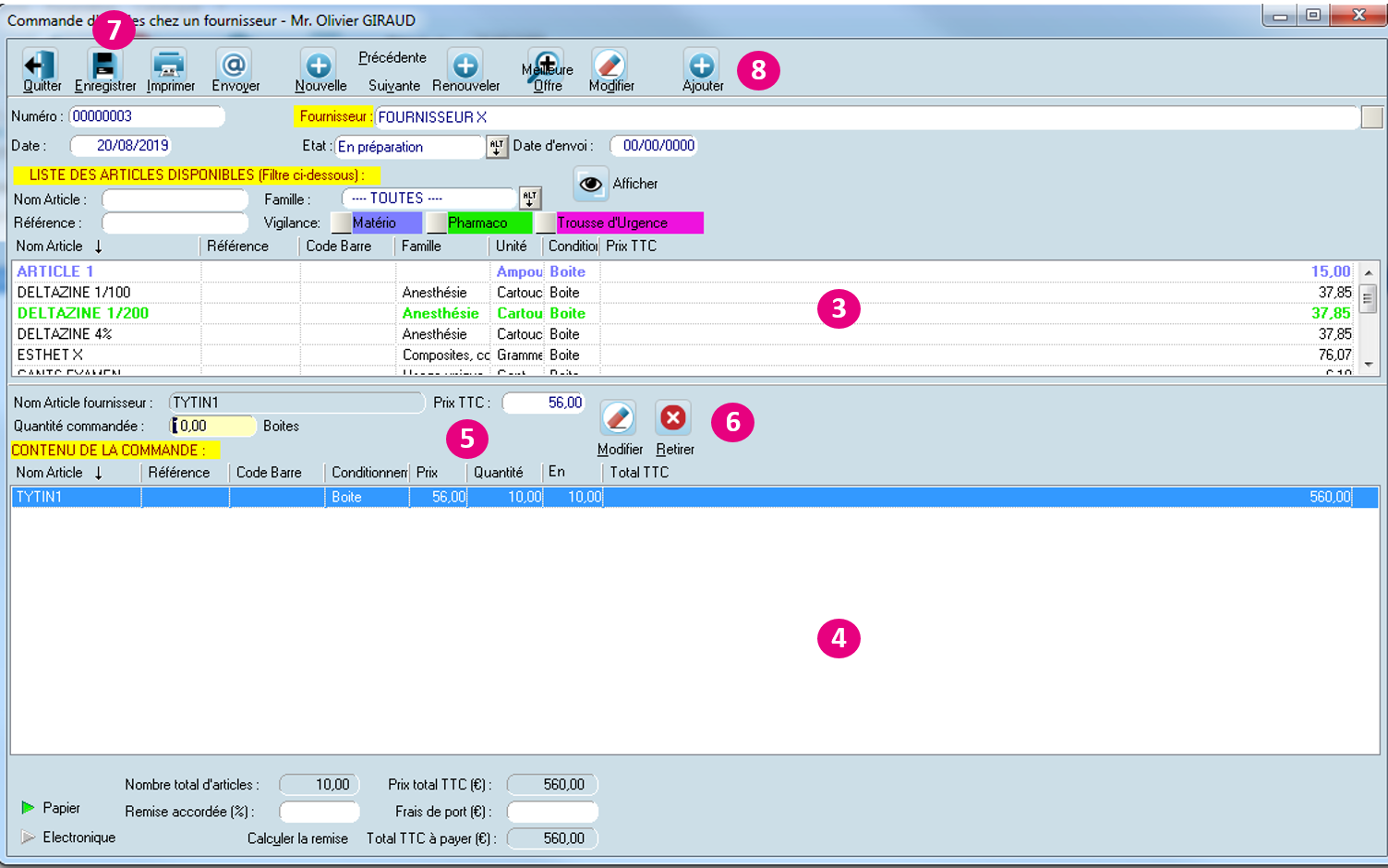Click the Date d'envoi field
Image resolution: width=1388 pixels, height=868 pixels.
[654, 146]
